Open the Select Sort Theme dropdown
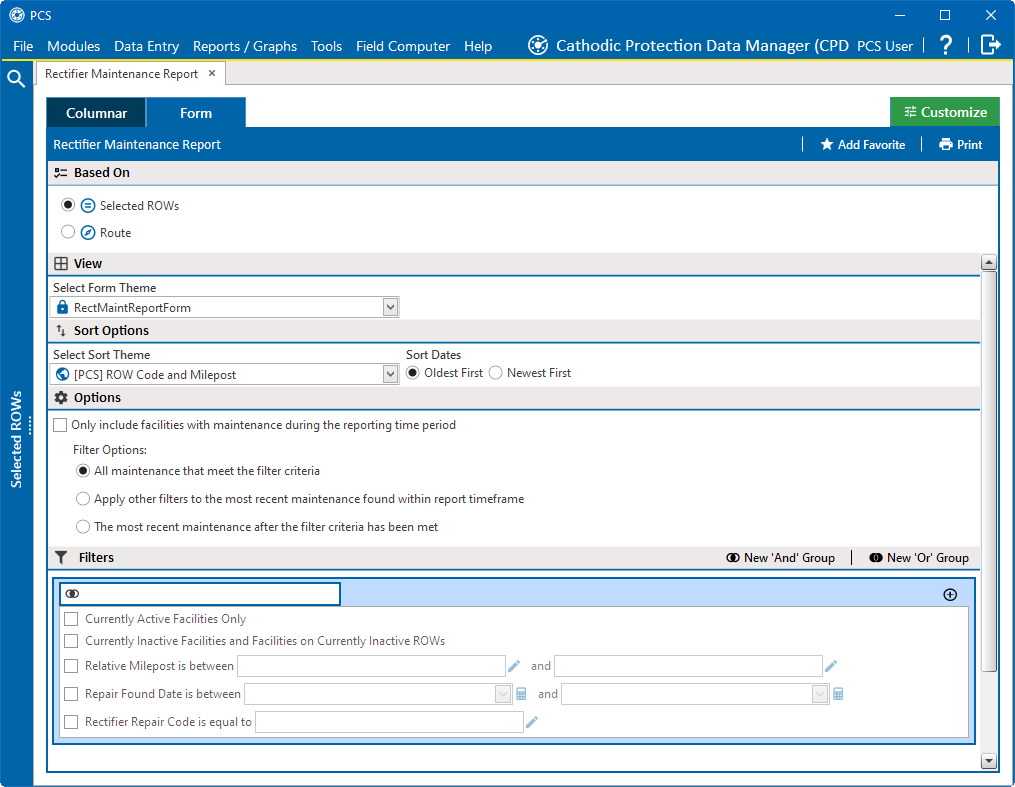 [390, 374]
